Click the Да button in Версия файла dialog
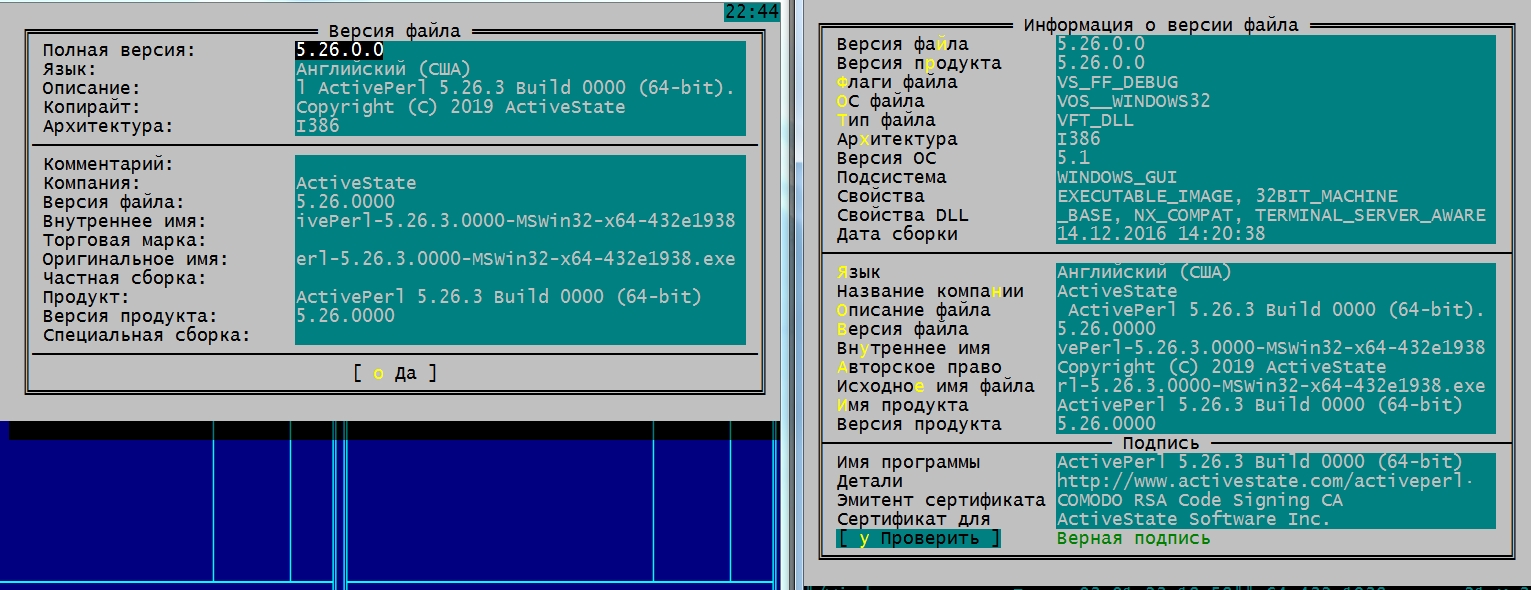 (395, 374)
